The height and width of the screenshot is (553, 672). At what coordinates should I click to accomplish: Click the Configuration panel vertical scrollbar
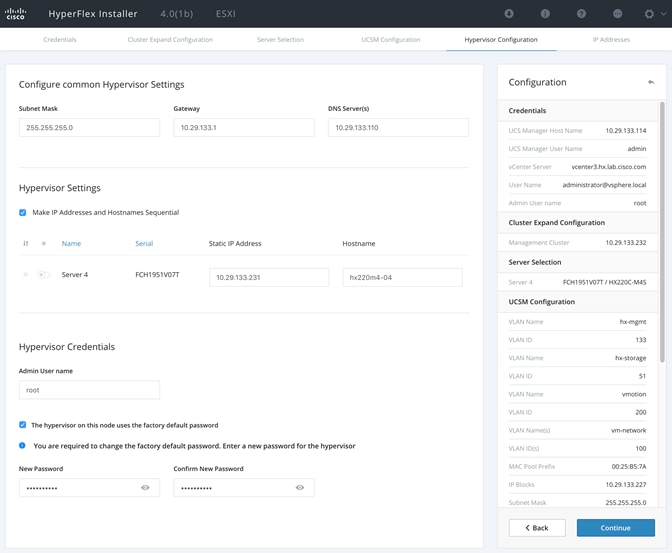pos(662,231)
